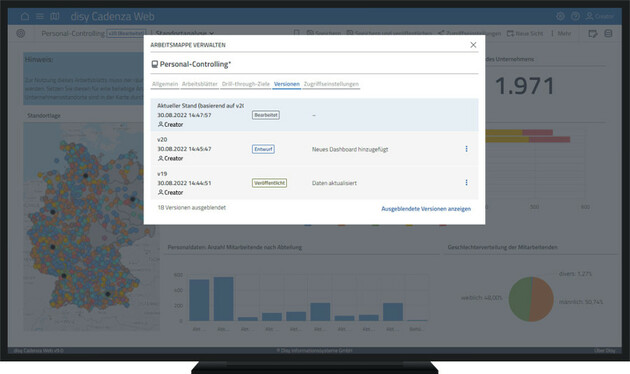Switch to the Allgemein tab
630x374 pixels.
[165, 84]
